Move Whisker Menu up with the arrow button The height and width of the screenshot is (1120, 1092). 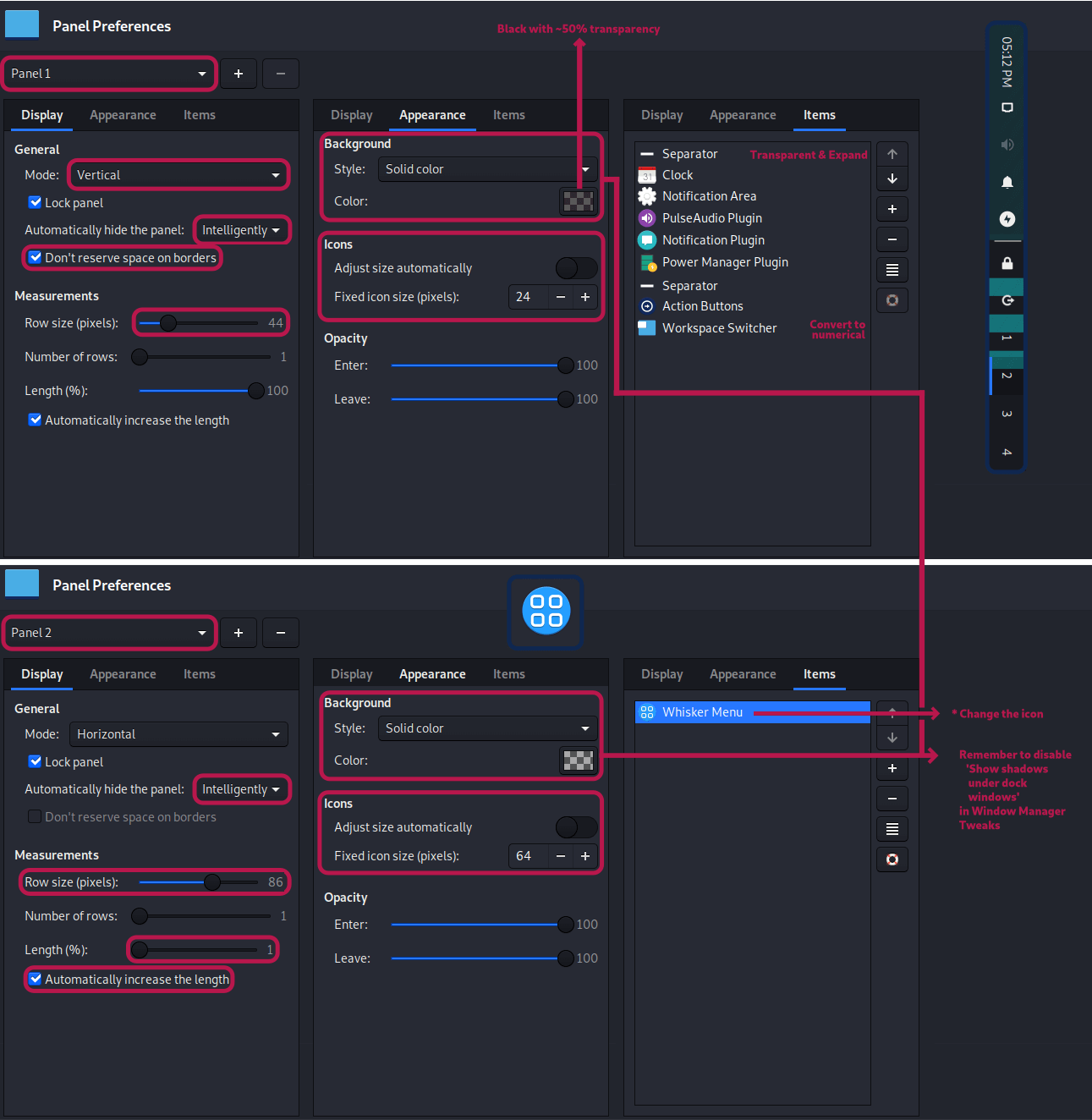point(892,712)
